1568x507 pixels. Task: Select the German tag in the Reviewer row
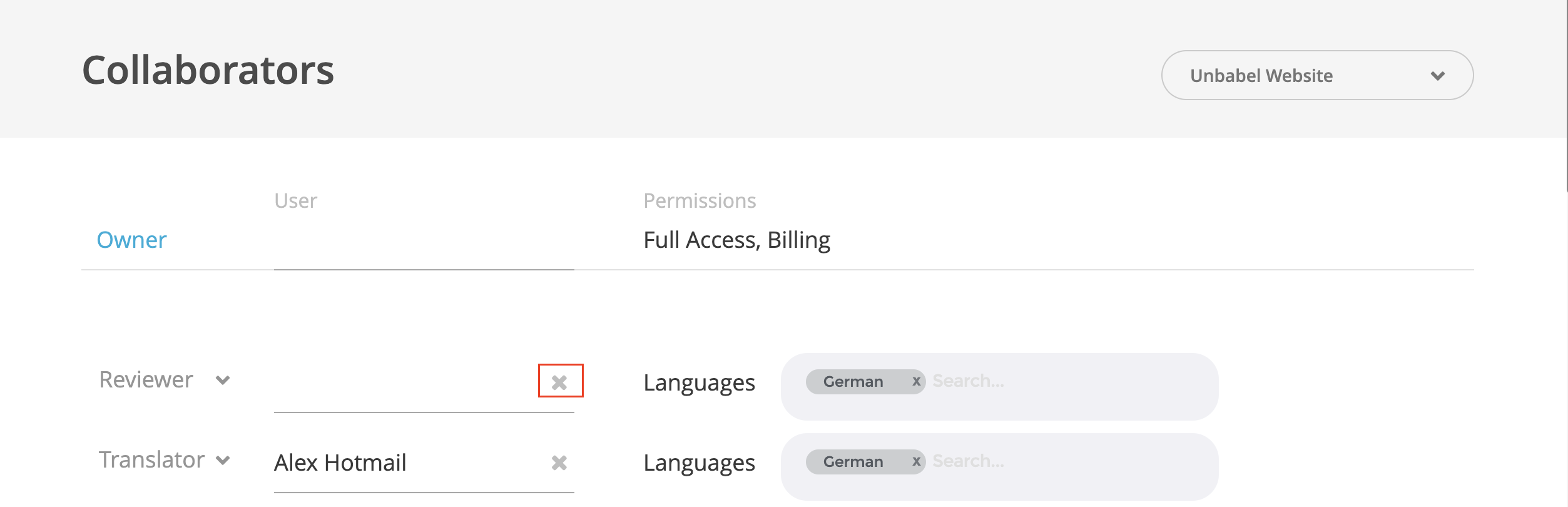point(853,381)
